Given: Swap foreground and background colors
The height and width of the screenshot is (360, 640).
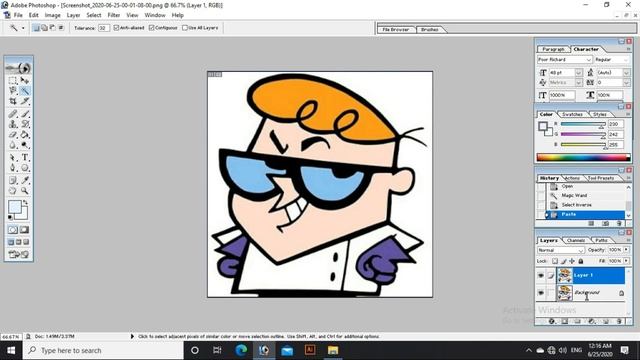Looking at the screenshot, I should pyautogui.click(x=25, y=202).
